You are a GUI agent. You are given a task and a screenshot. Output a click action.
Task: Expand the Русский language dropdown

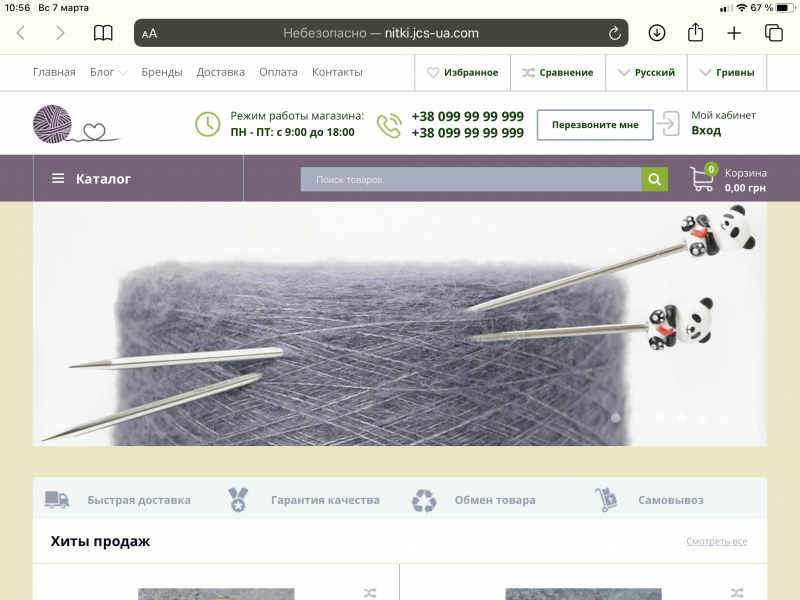646,72
